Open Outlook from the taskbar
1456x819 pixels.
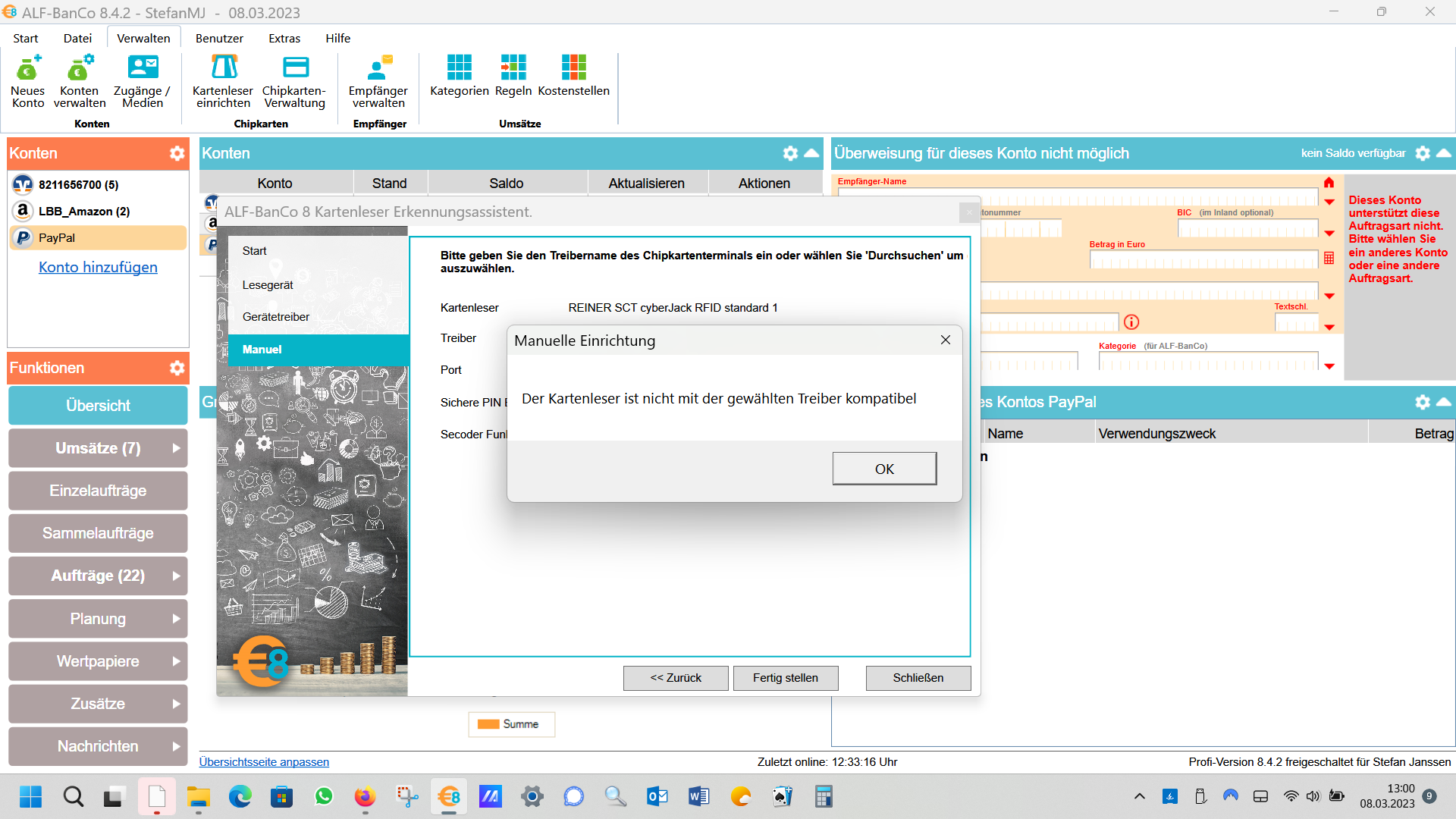click(657, 796)
